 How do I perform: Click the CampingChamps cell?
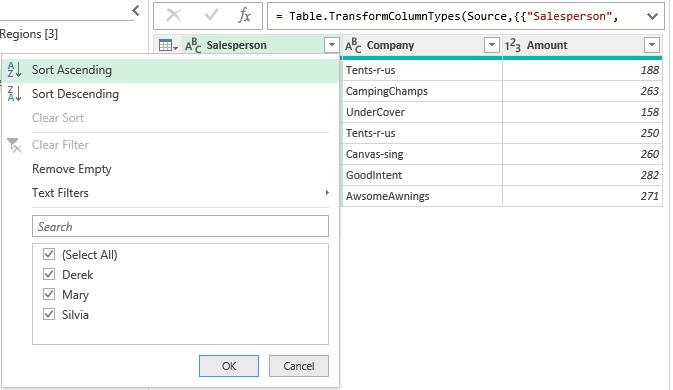point(422,91)
